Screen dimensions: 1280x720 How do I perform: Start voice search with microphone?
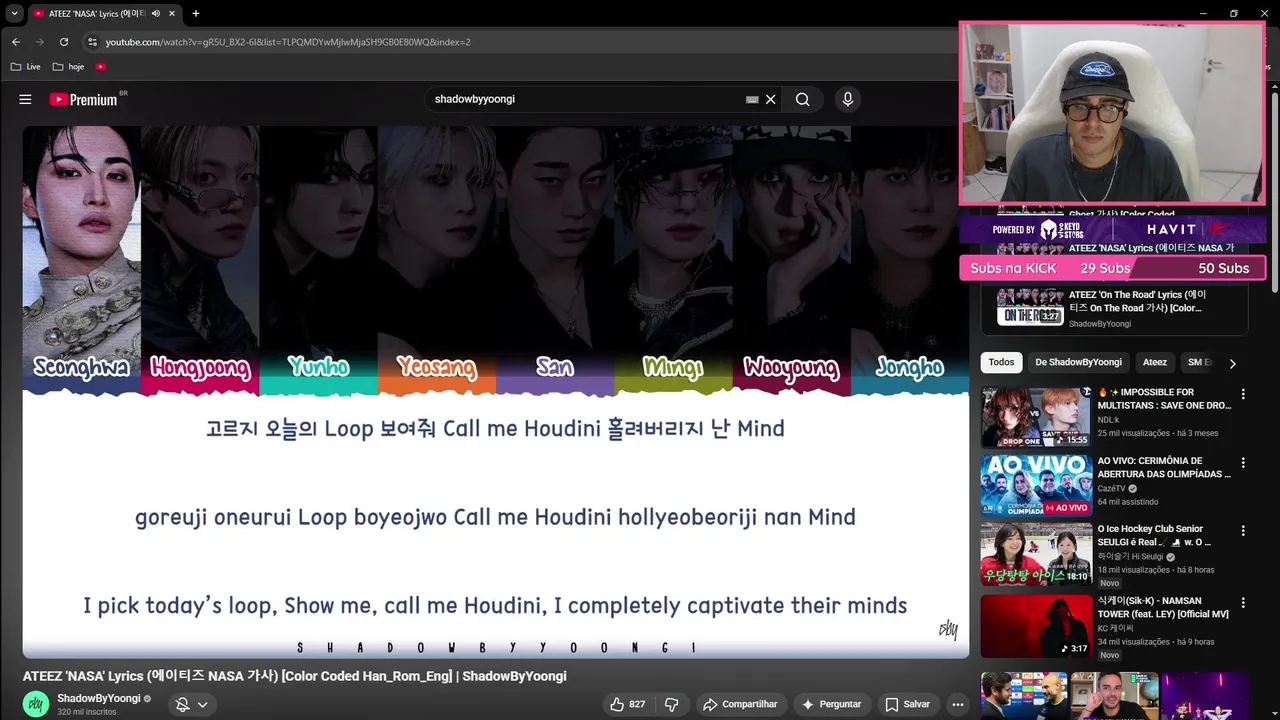pyautogui.click(x=847, y=99)
